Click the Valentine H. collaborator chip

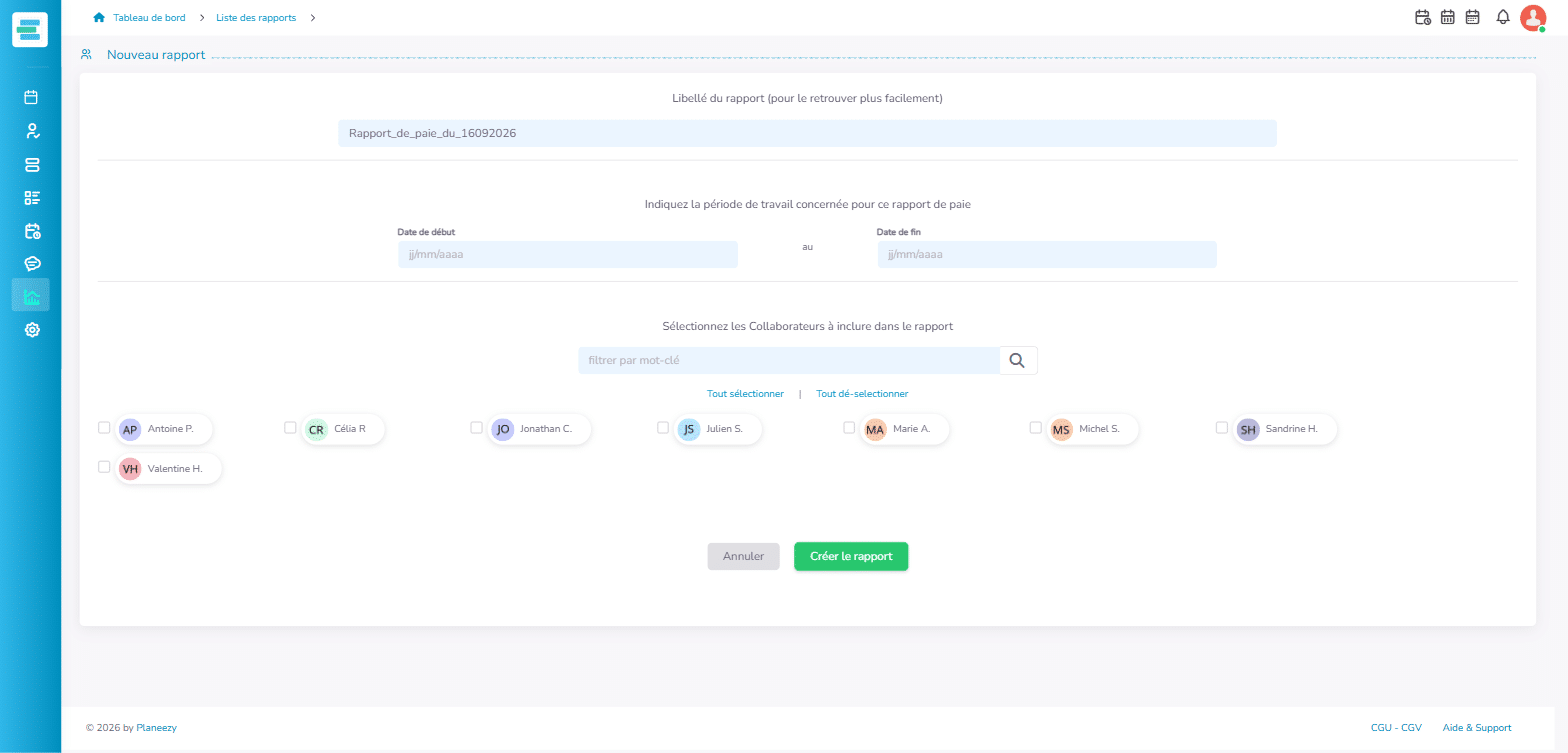(169, 469)
